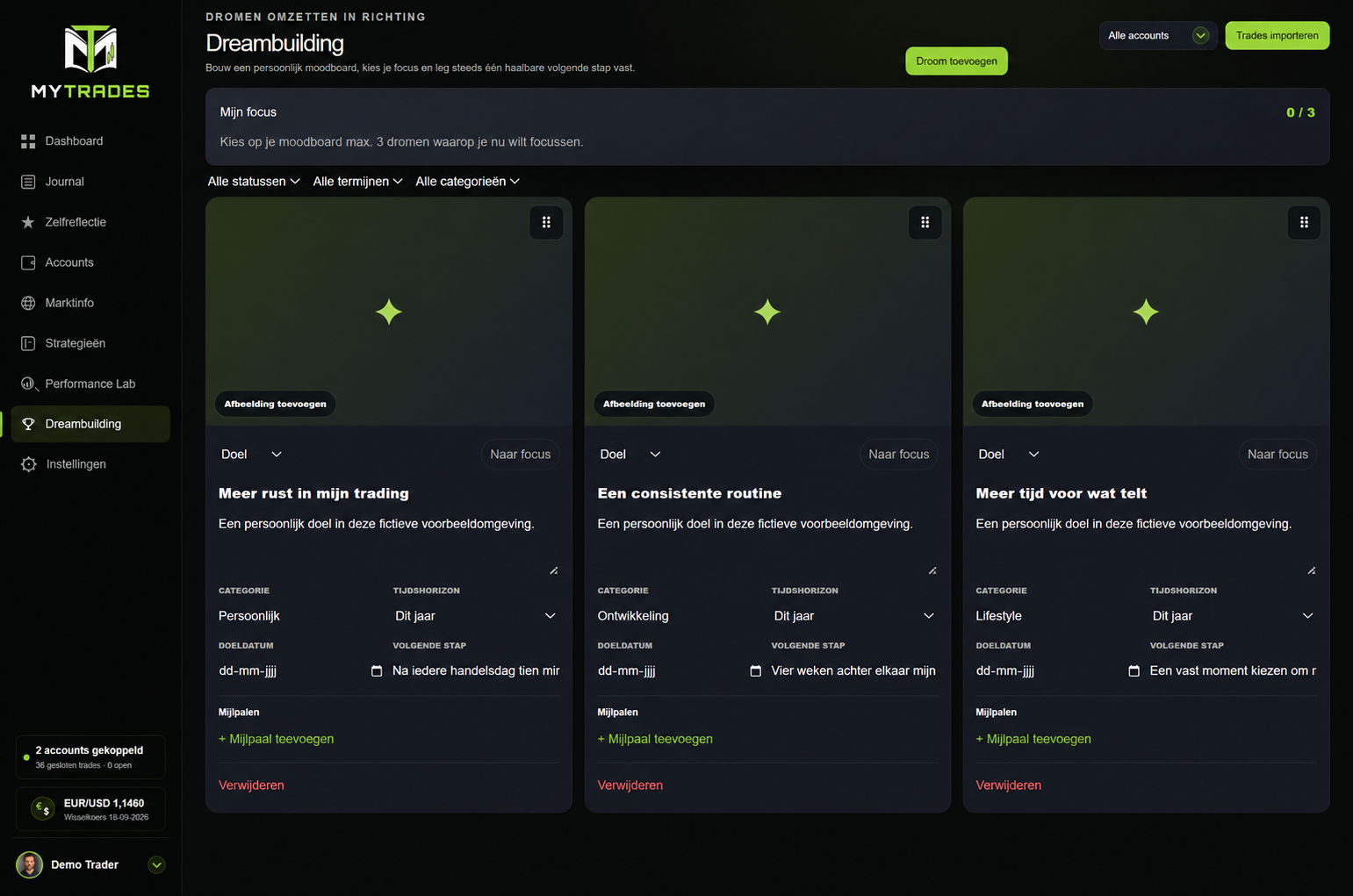The width and height of the screenshot is (1353, 896).
Task: Open the Dashboard grid icon
Action: (28, 141)
